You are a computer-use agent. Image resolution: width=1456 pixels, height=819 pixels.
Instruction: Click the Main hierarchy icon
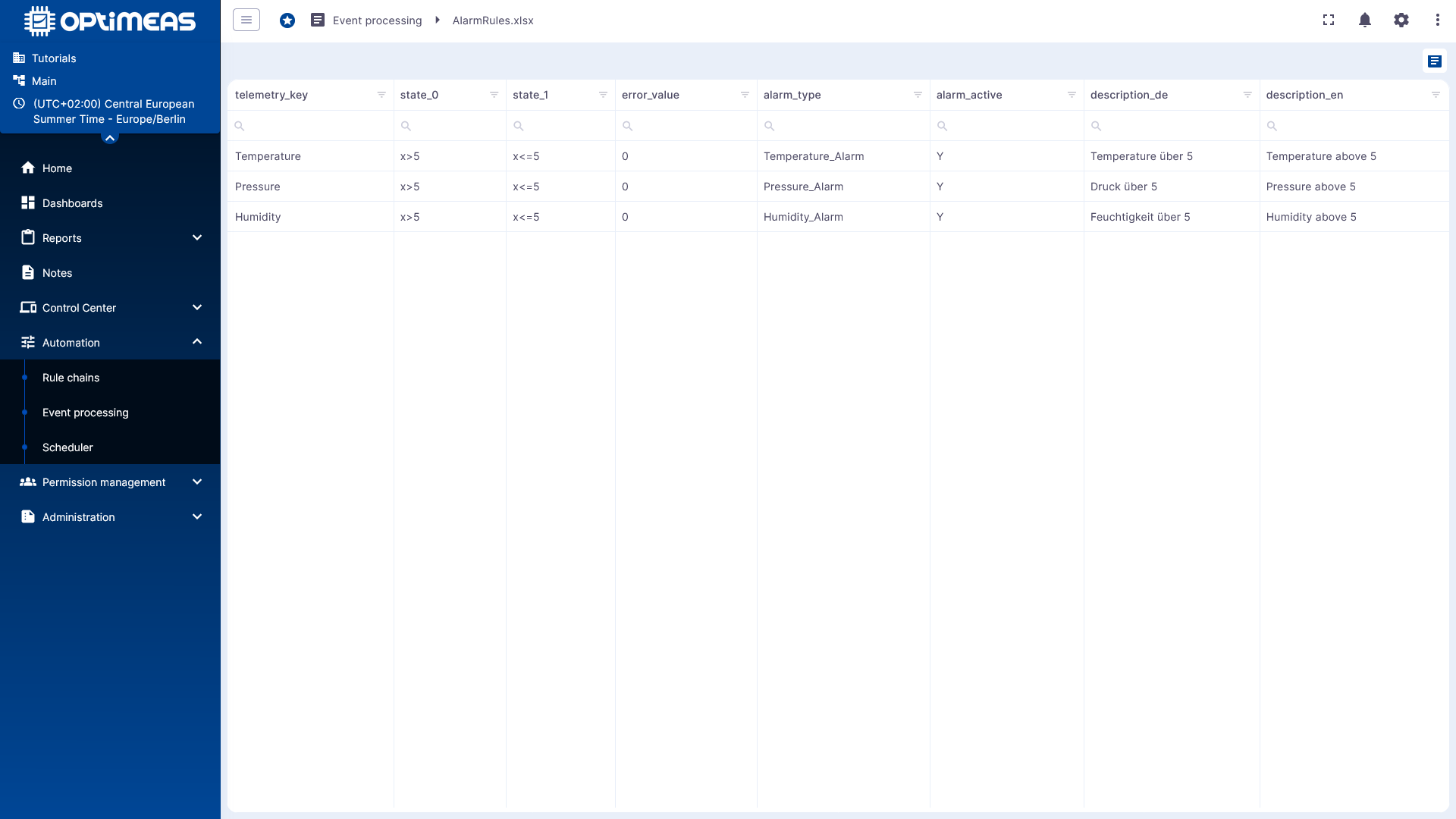point(19,80)
